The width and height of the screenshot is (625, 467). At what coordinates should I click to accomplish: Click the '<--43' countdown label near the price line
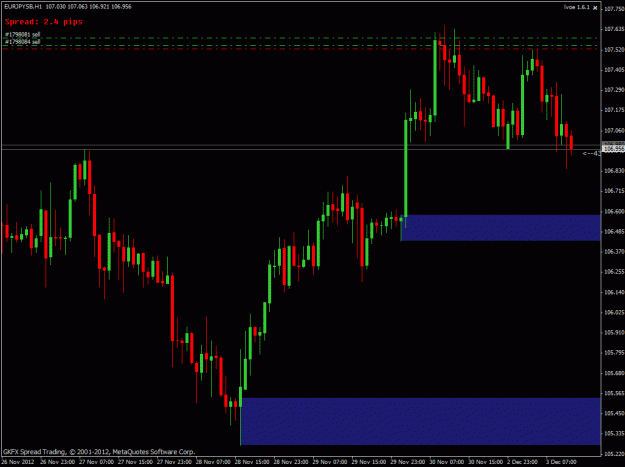(591, 153)
